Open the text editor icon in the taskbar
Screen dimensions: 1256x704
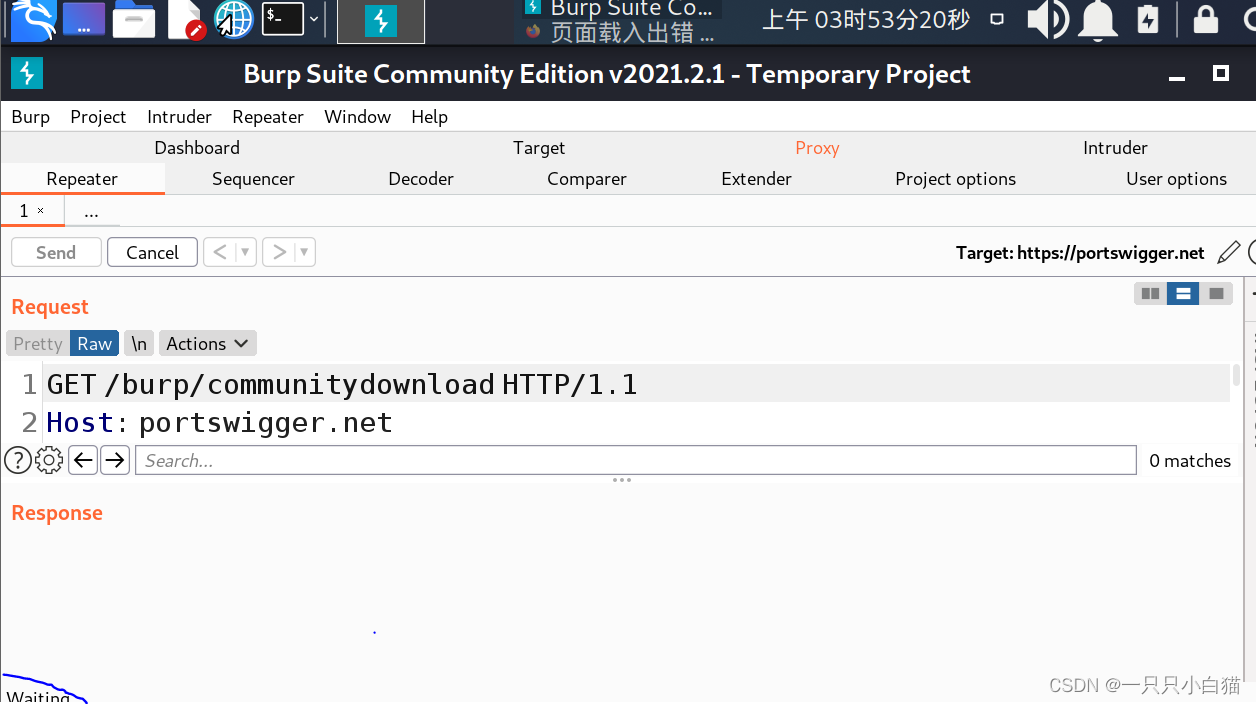coord(186,20)
